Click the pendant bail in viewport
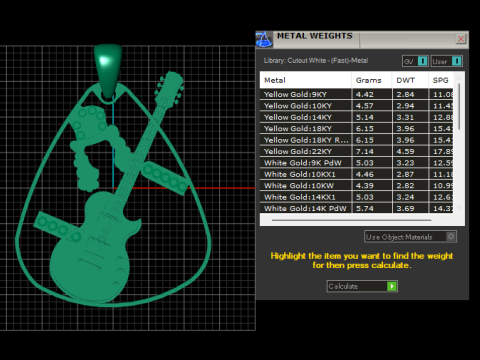 tap(108, 72)
